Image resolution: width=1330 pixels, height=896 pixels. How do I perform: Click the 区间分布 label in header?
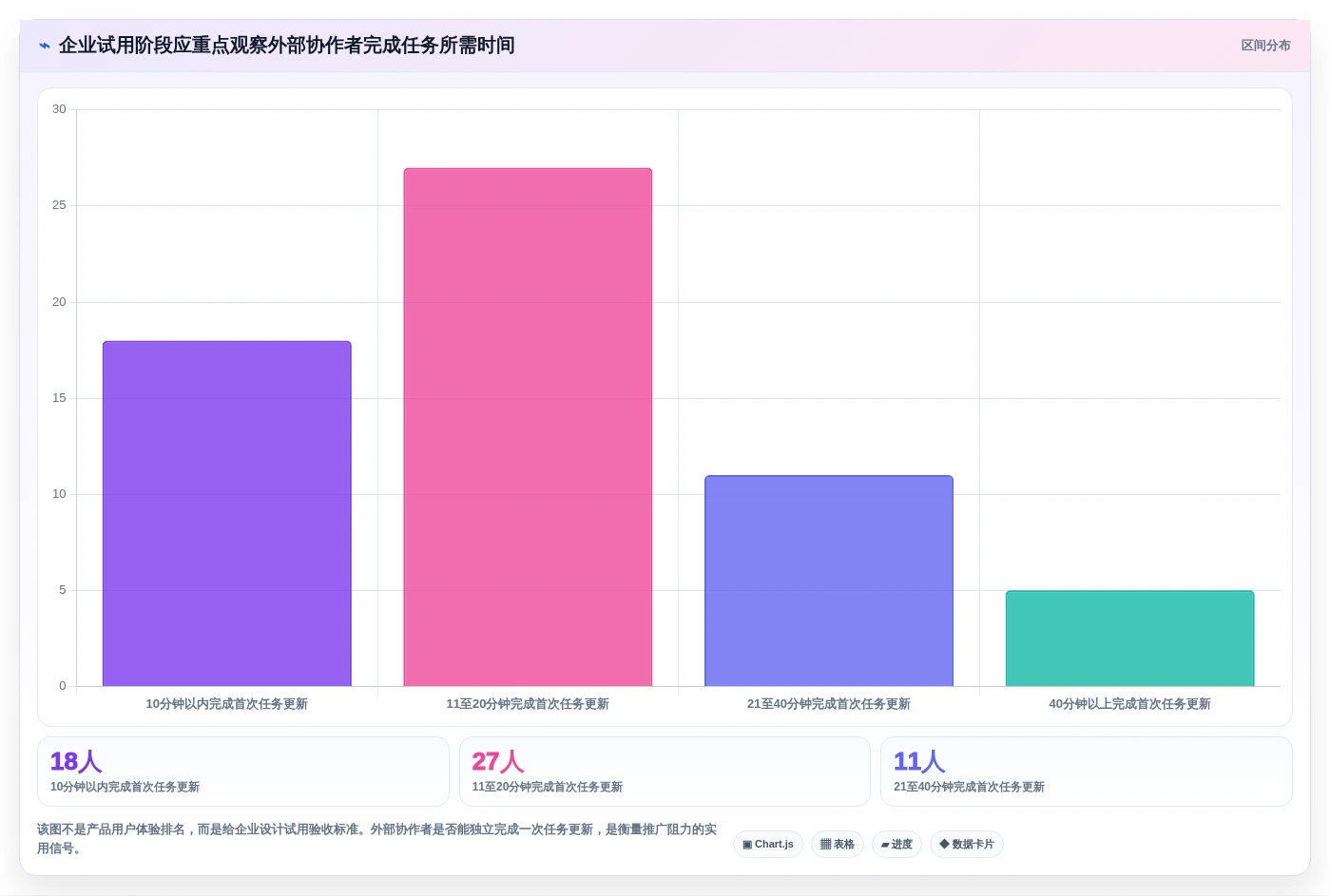(1265, 46)
